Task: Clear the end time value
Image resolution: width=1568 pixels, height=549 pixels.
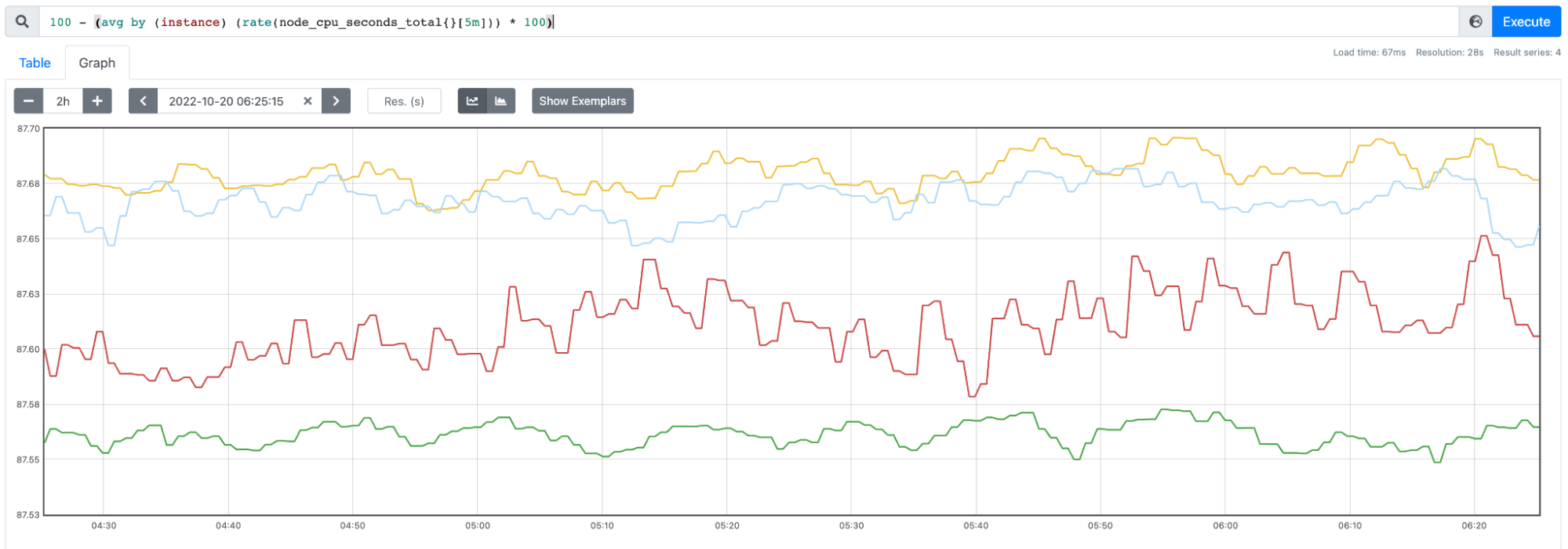Action: (307, 101)
